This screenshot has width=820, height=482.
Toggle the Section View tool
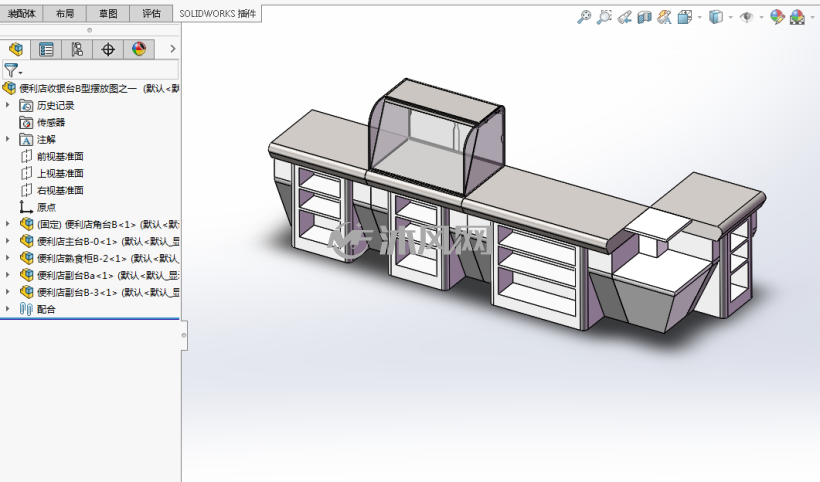(x=644, y=17)
